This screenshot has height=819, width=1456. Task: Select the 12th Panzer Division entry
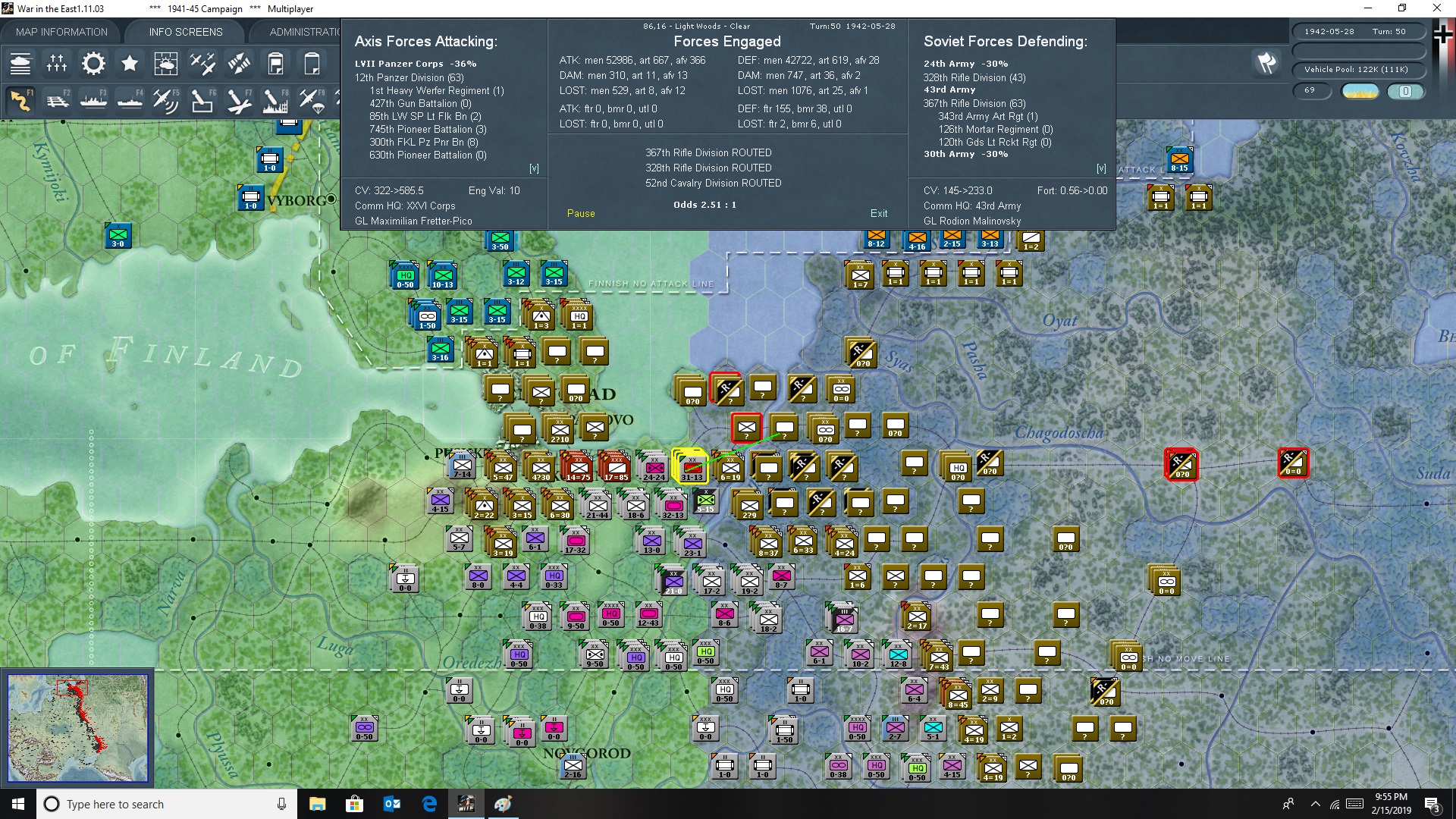[409, 77]
